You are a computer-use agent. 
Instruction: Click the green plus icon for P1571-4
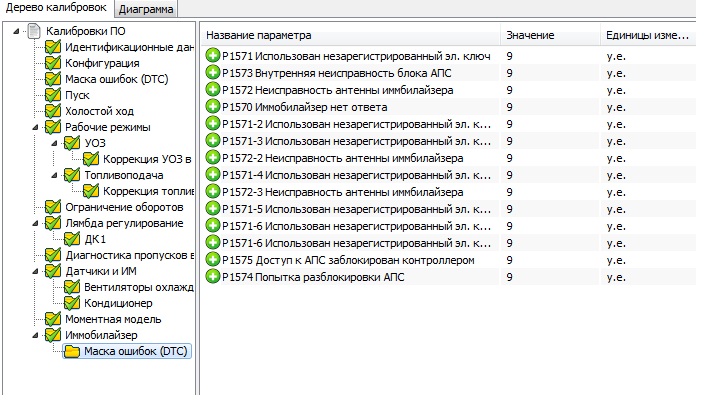(213, 174)
